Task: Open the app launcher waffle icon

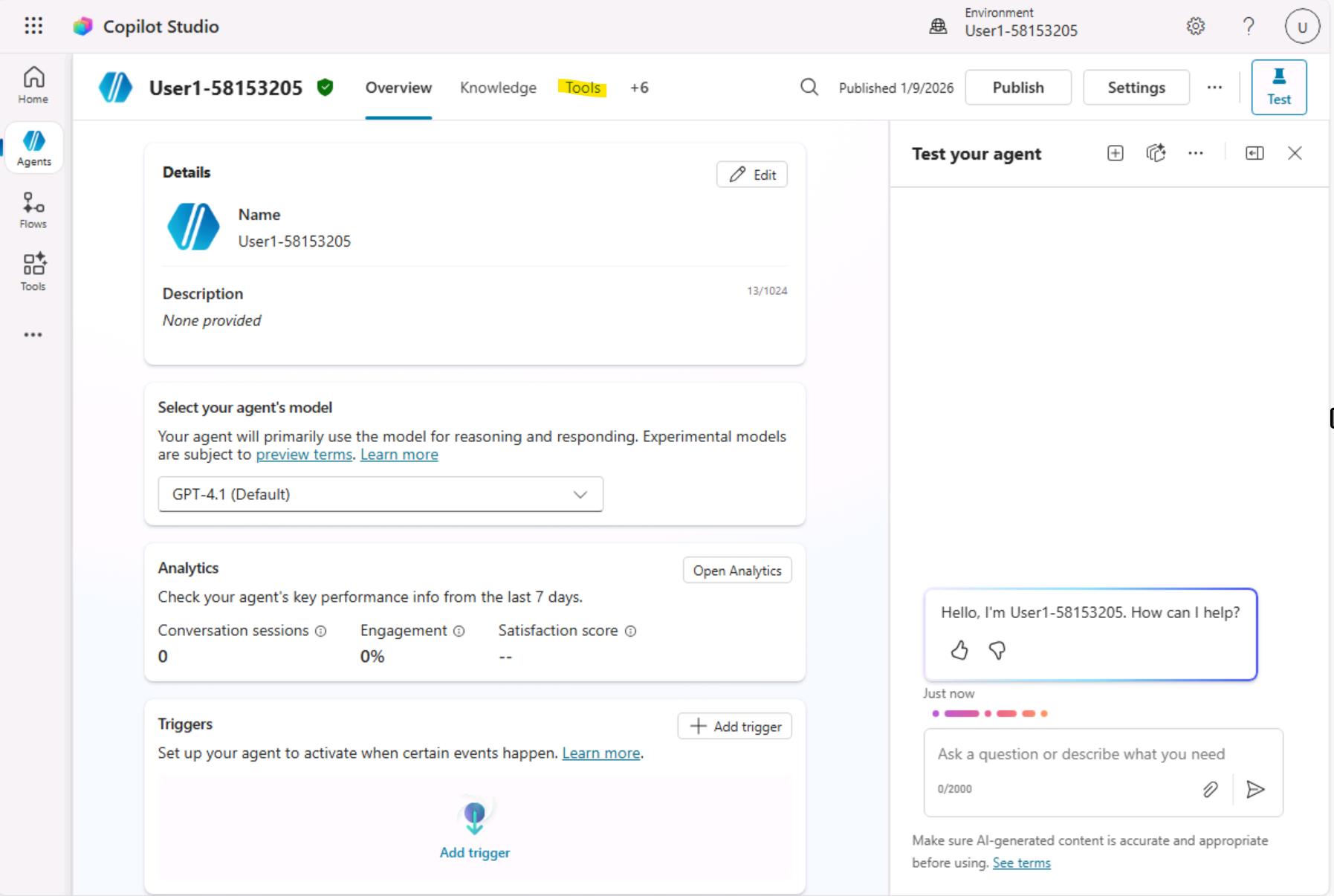Action: click(x=33, y=26)
